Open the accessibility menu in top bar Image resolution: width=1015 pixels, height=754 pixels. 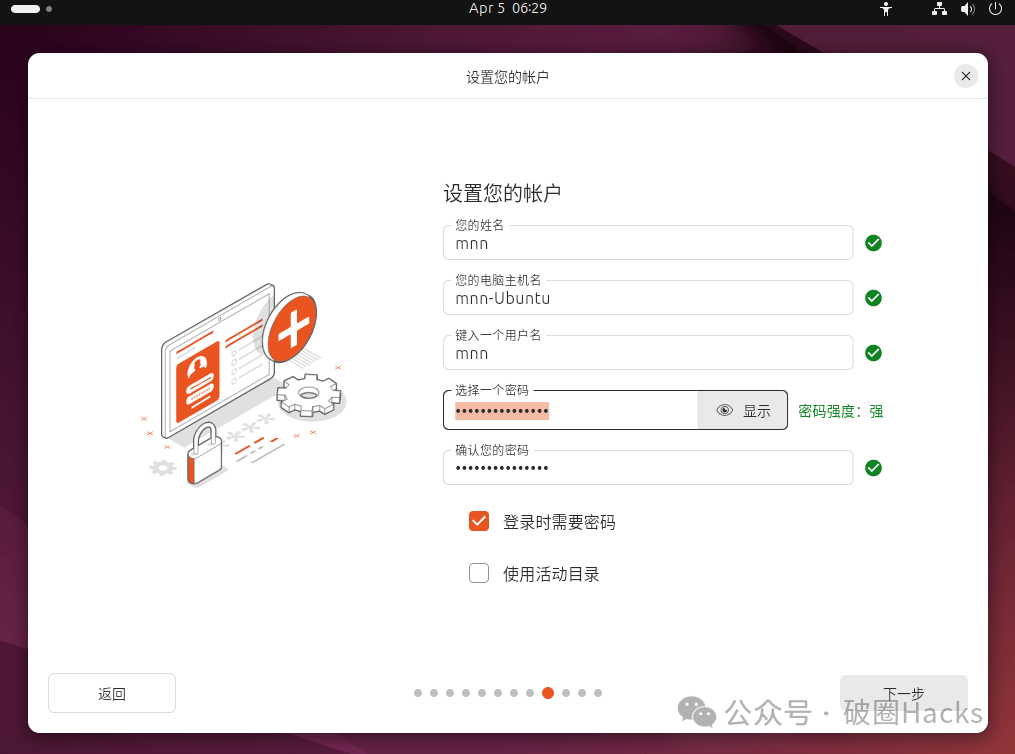[886, 9]
